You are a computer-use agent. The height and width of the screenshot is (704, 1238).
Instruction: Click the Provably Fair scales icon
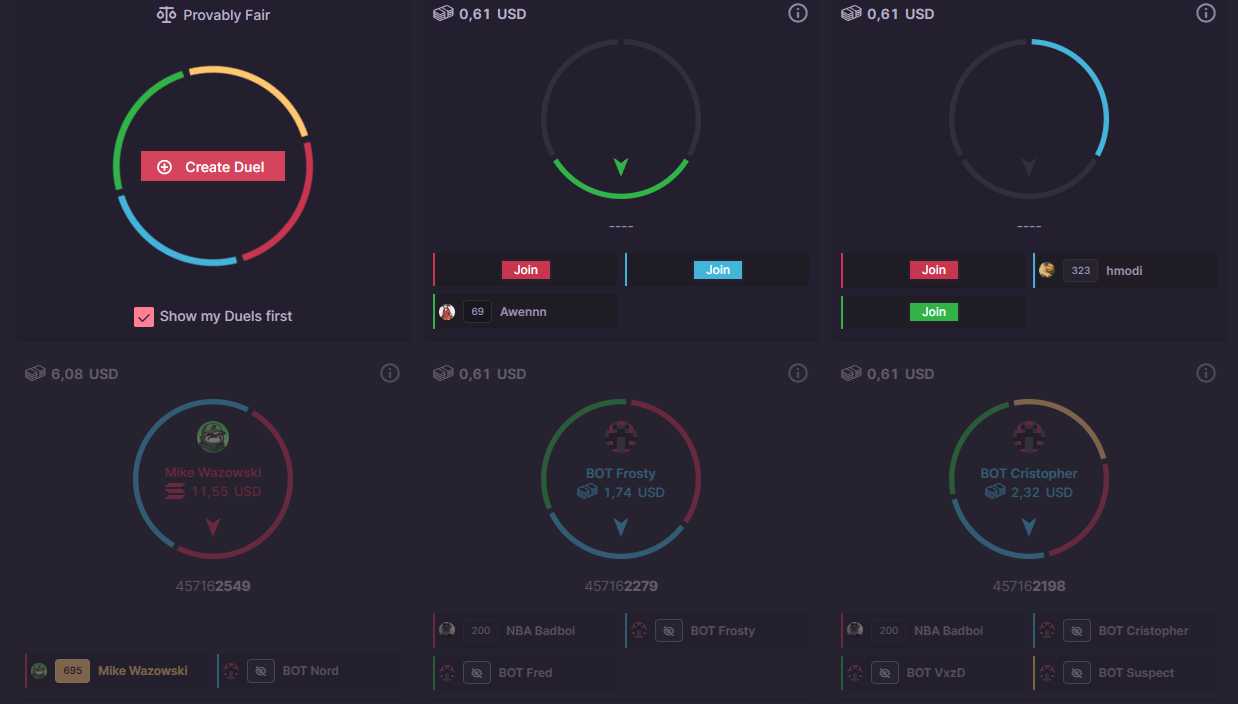tap(166, 15)
